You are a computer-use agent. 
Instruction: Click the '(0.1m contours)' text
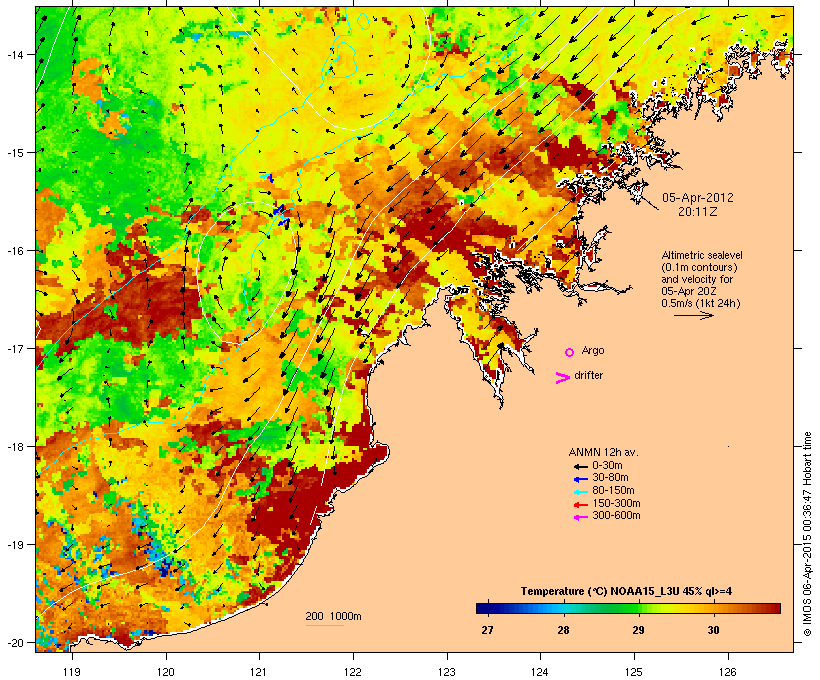point(699,267)
